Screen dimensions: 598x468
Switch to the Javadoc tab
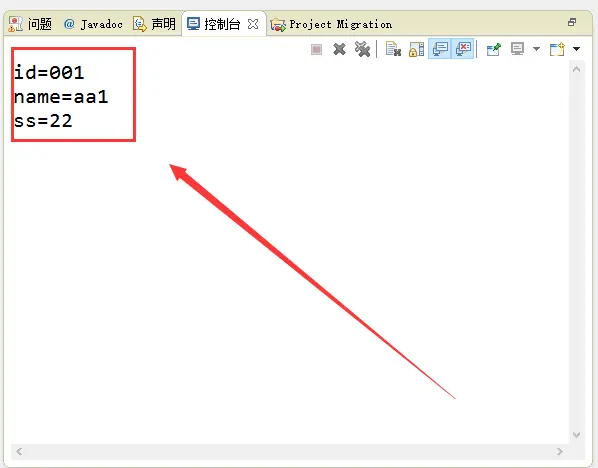coord(93,24)
